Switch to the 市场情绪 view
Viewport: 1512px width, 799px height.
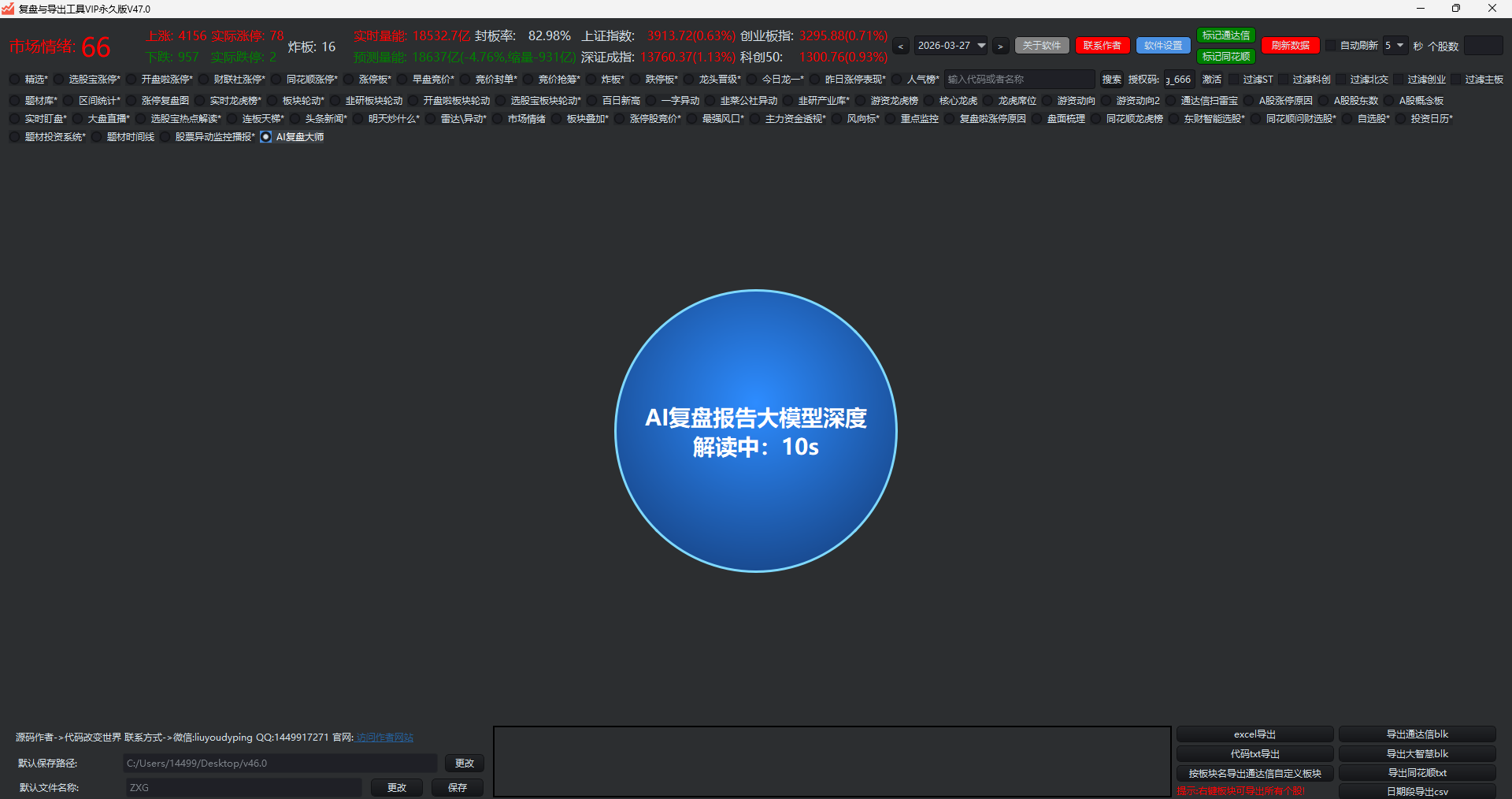click(498, 119)
